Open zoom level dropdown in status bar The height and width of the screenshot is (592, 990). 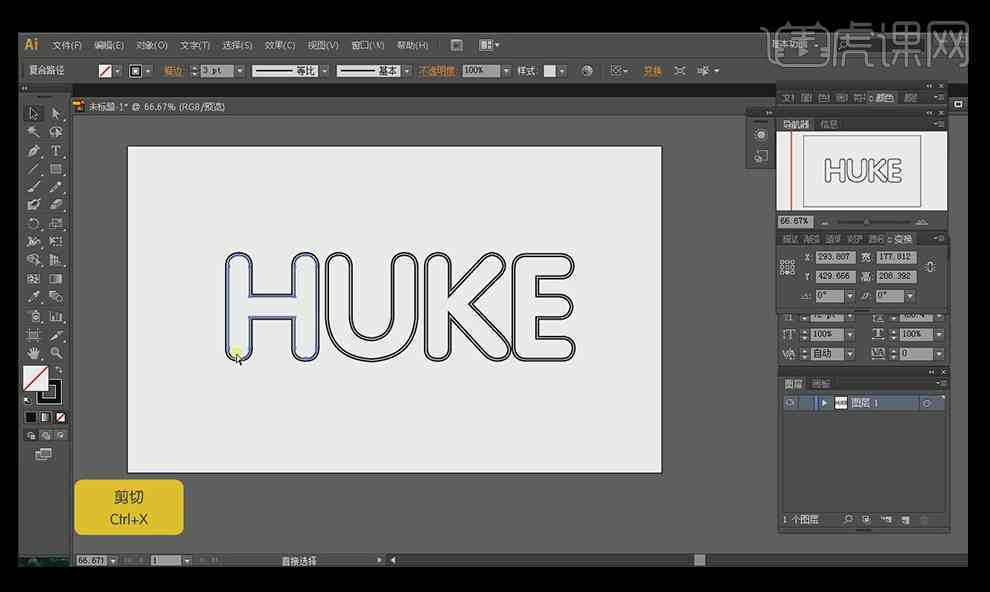click(x=112, y=560)
